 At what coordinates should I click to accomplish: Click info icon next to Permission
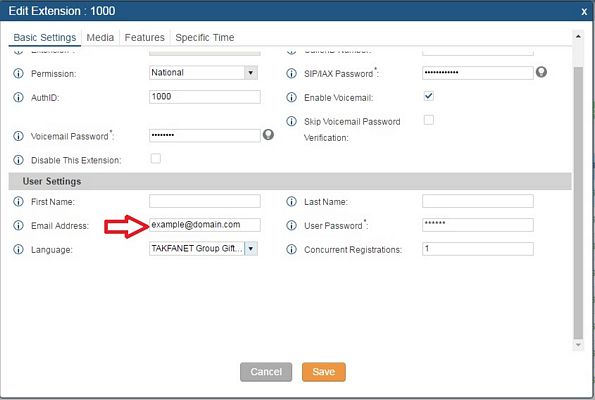[18, 73]
